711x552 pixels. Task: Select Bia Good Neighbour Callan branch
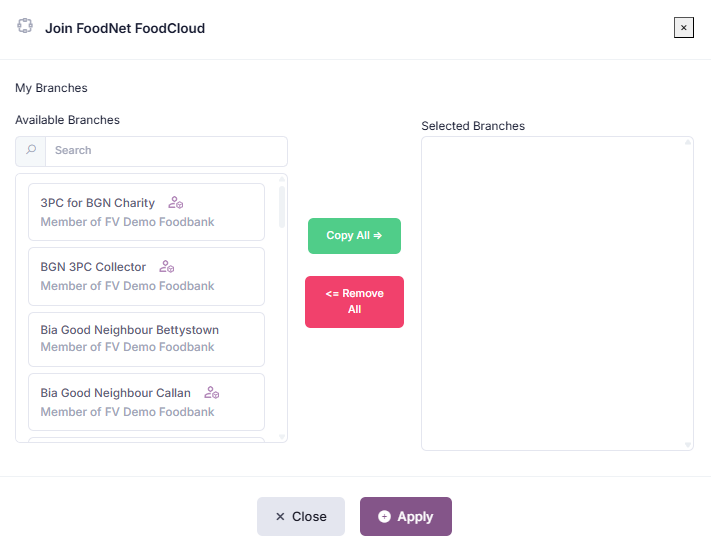coord(146,402)
